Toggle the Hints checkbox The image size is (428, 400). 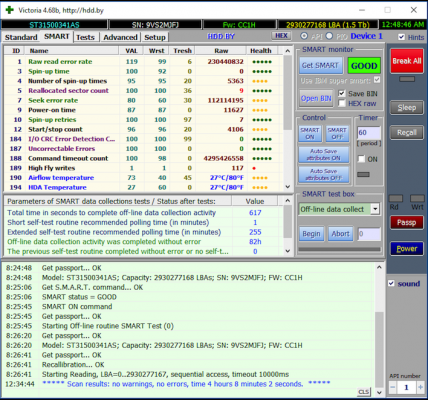click(x=402, y=37)
